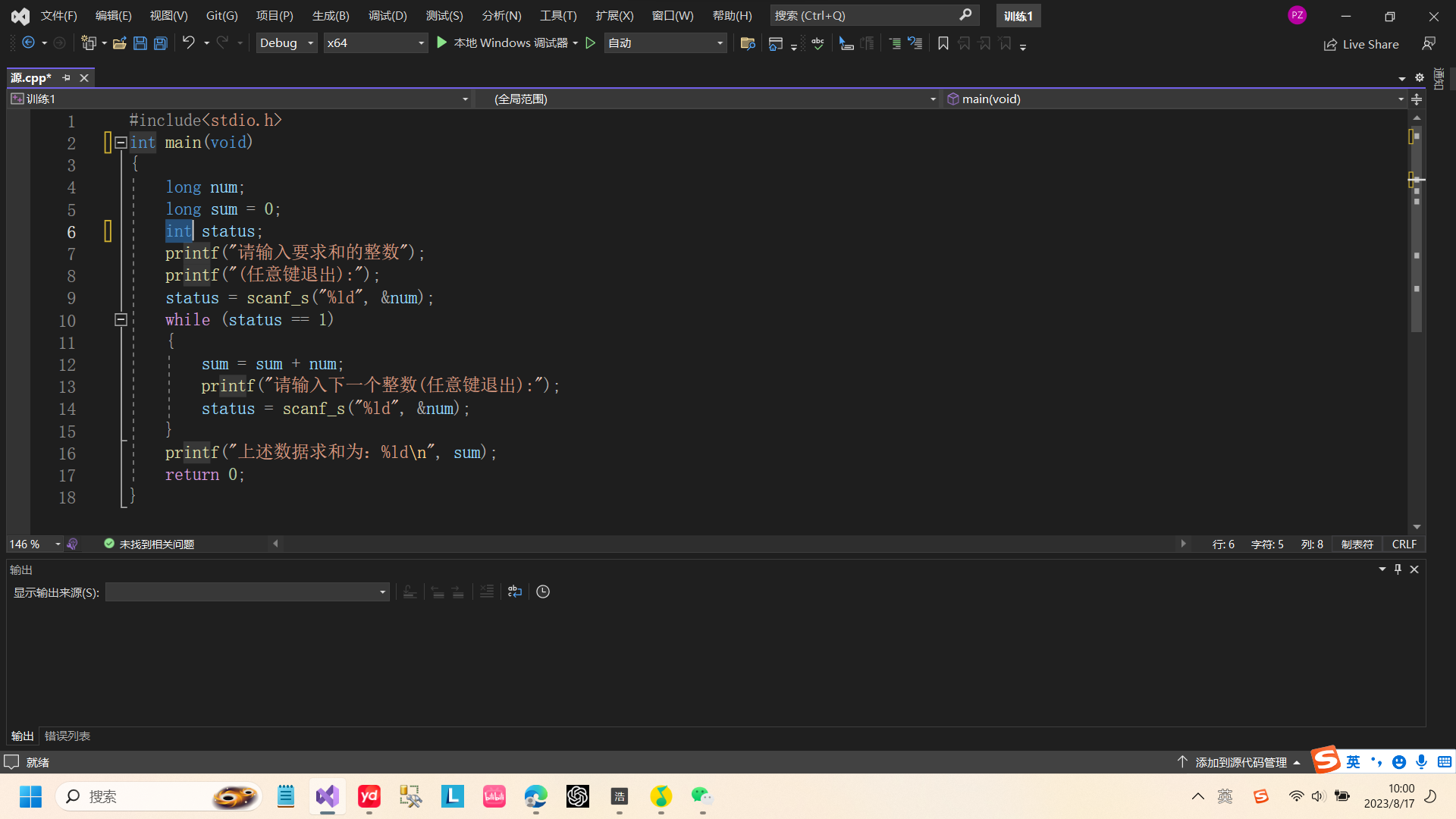Open Live Share collaboration

tap(1361, 44)
